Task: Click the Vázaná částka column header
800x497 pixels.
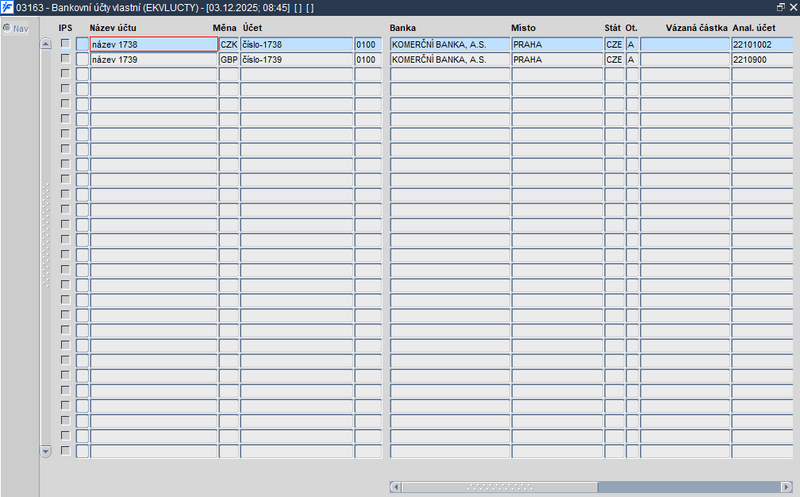Action: pyautogui.click(x=696, y=28)
